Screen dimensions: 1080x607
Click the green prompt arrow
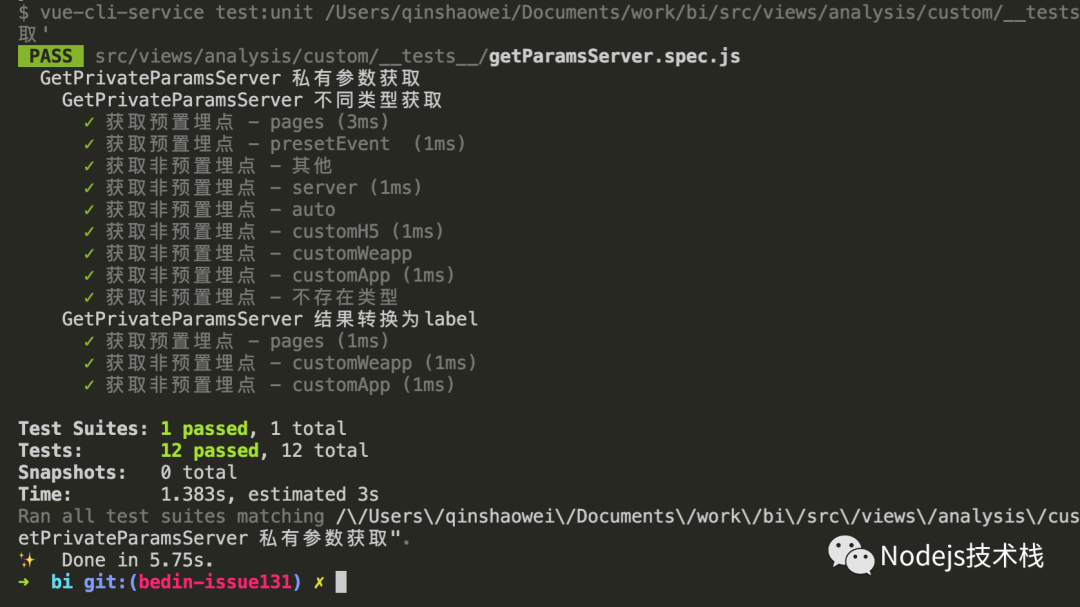coord(24,582)
